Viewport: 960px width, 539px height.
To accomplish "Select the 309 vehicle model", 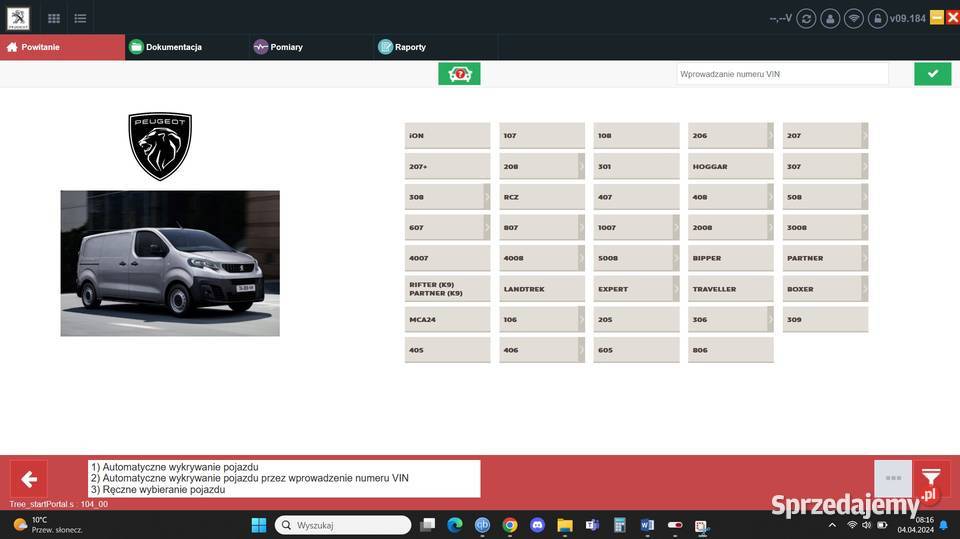I will (825, 320).
